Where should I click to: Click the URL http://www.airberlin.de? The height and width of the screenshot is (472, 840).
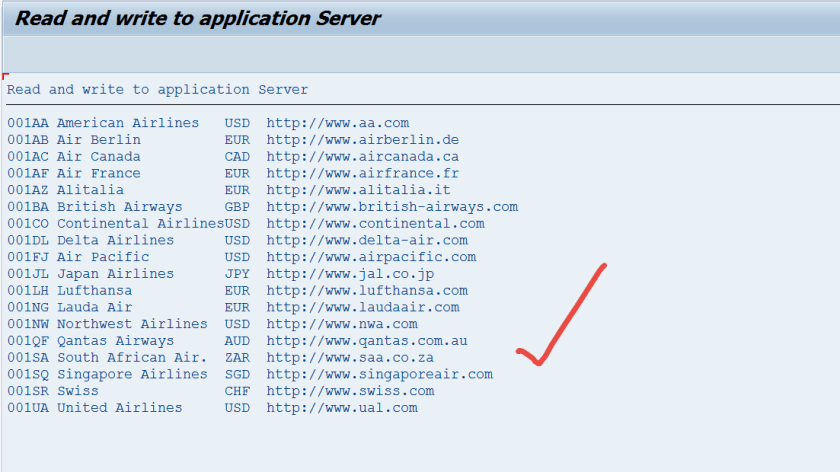click(363, 140)
